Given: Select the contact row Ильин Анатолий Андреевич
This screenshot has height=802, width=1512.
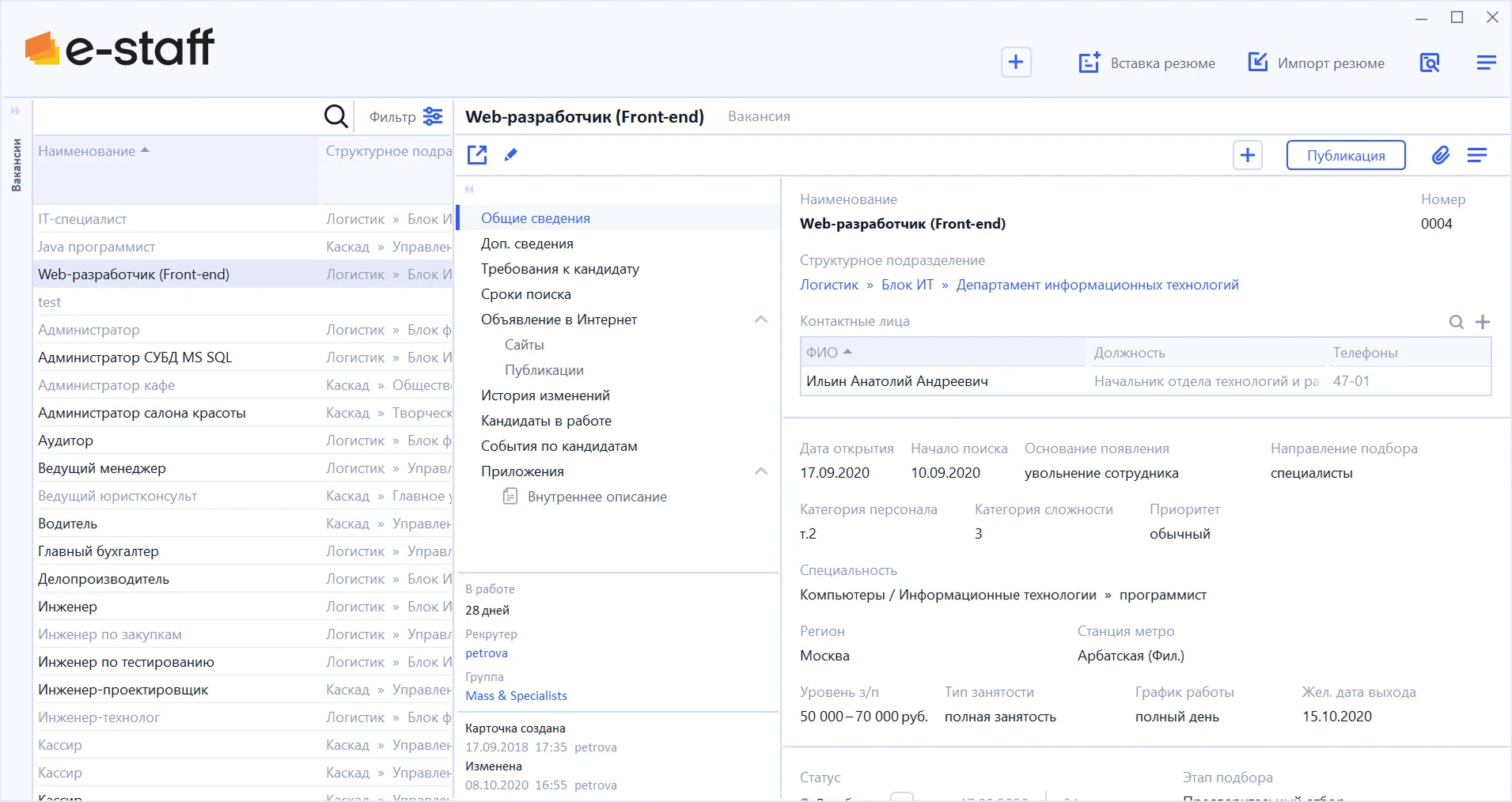Looking at the screenshot, I should coord(1146,381).
